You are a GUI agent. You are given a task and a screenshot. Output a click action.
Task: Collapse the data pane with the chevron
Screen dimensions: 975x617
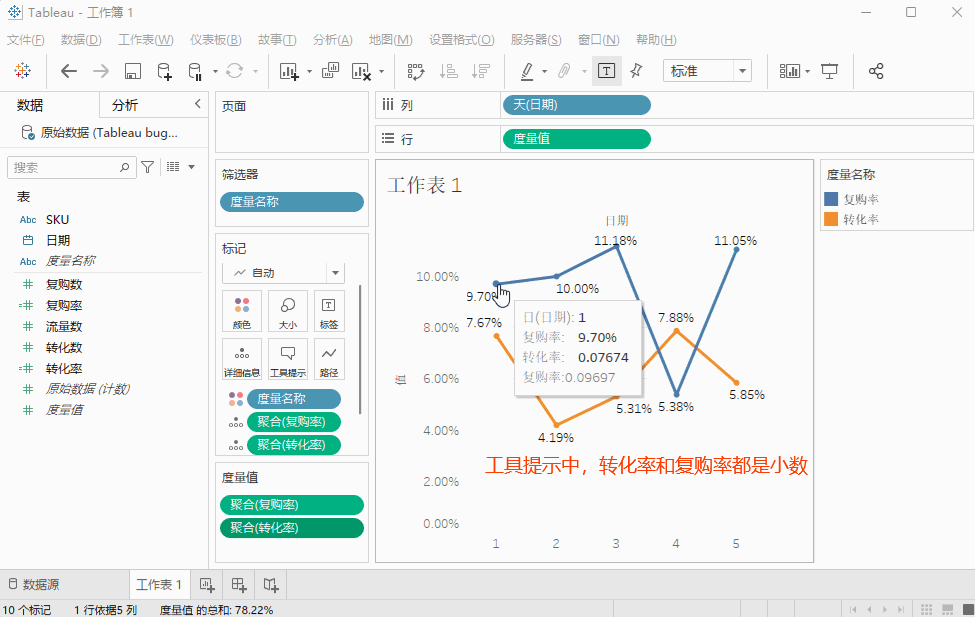tap(198, 104)
